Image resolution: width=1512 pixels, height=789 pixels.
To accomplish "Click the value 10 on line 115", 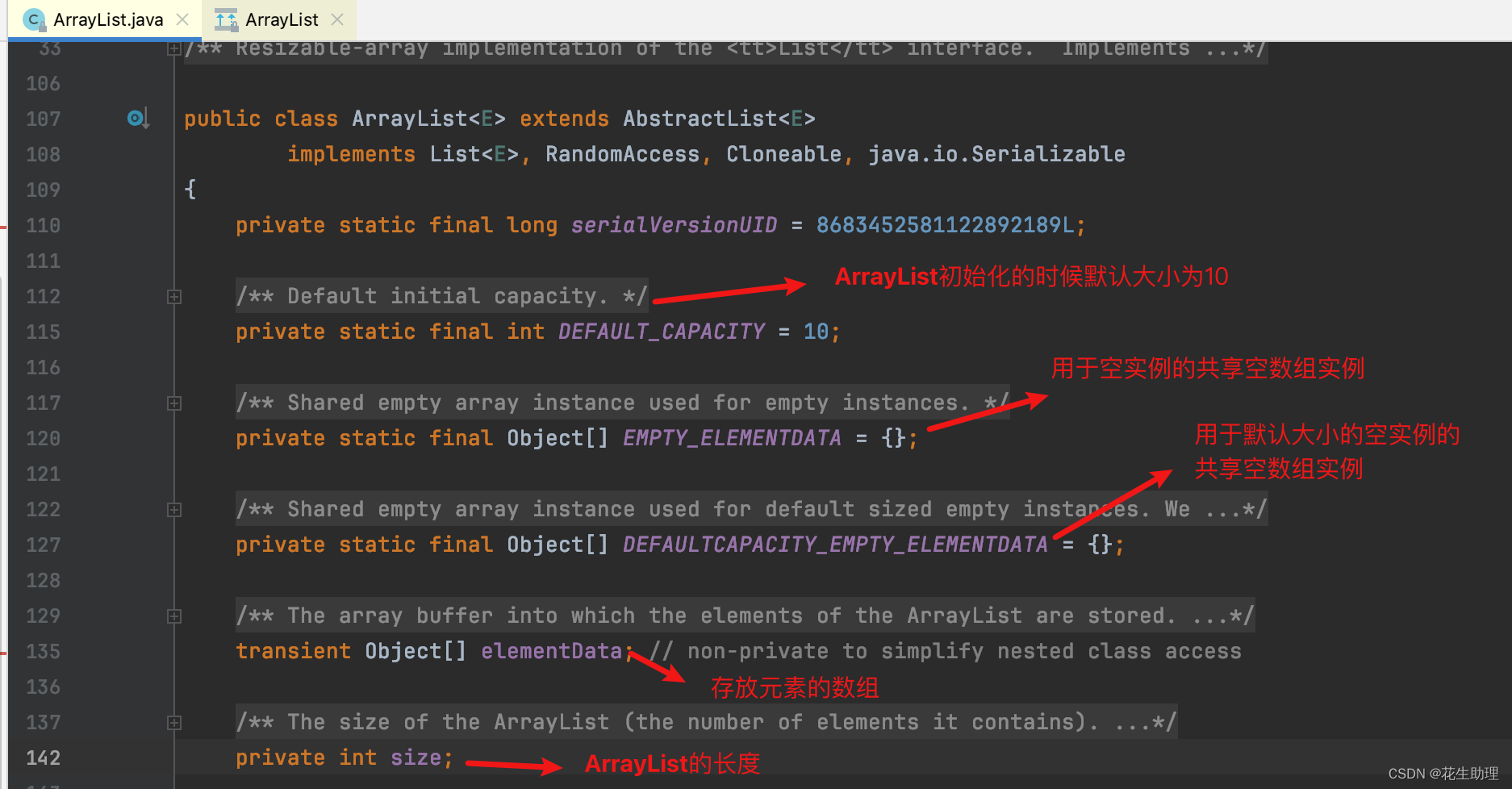I will [x=816, y=332].
